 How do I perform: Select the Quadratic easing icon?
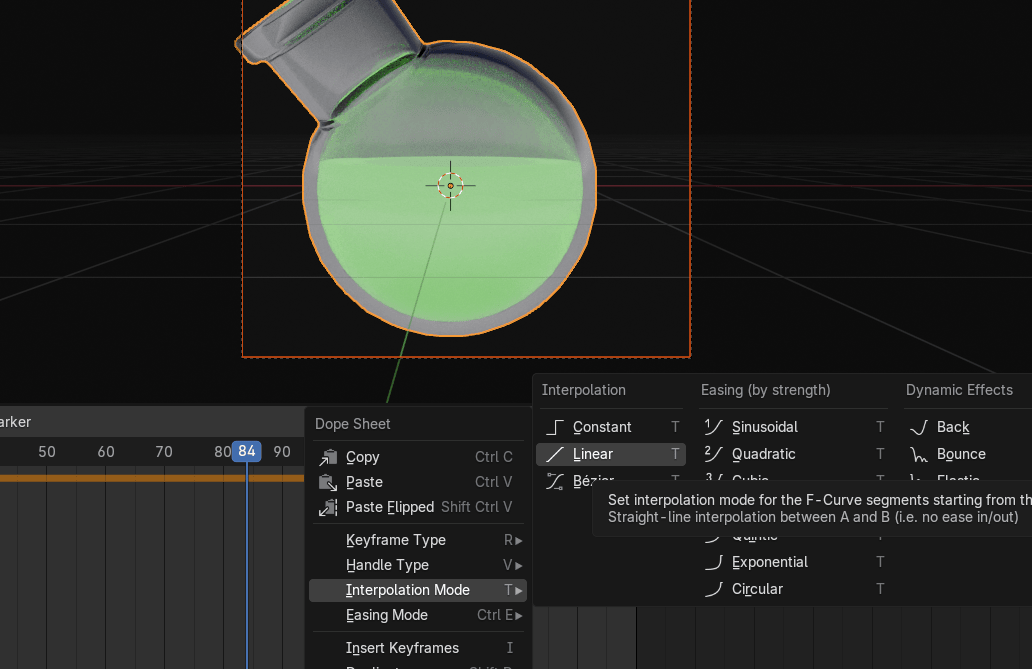tap(714, 454)
